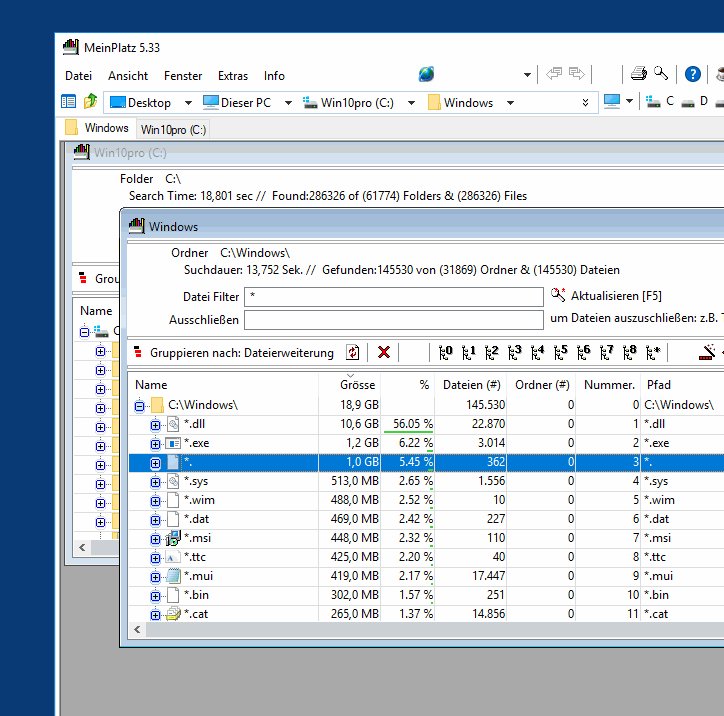Viewport: 724px width, 716px height.
Task: Sort by Nummer. column header
Action: coord(609,385)
